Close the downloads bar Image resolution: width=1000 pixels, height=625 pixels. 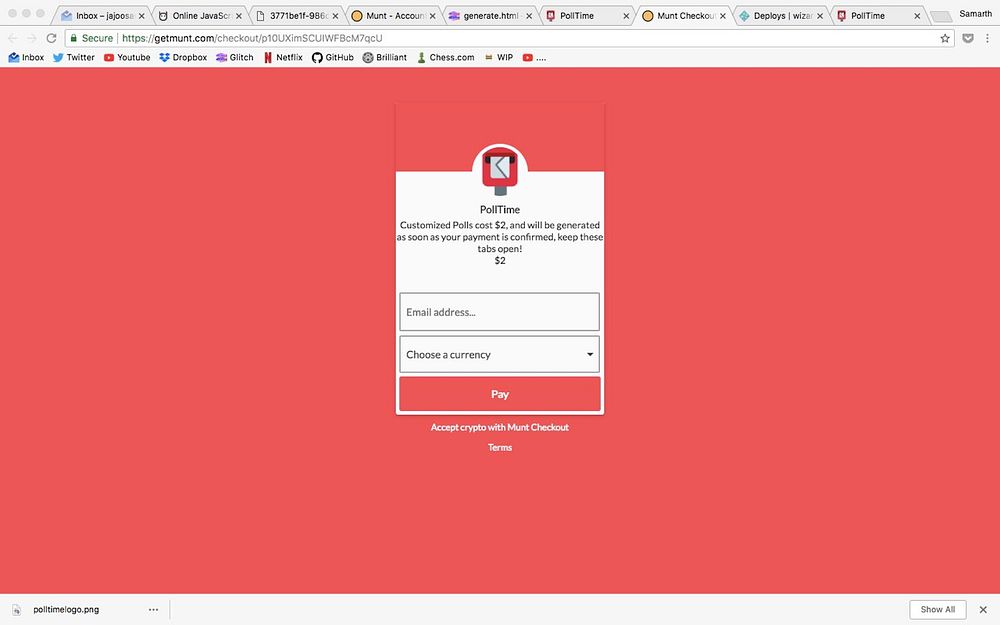(x=983, y=610)
